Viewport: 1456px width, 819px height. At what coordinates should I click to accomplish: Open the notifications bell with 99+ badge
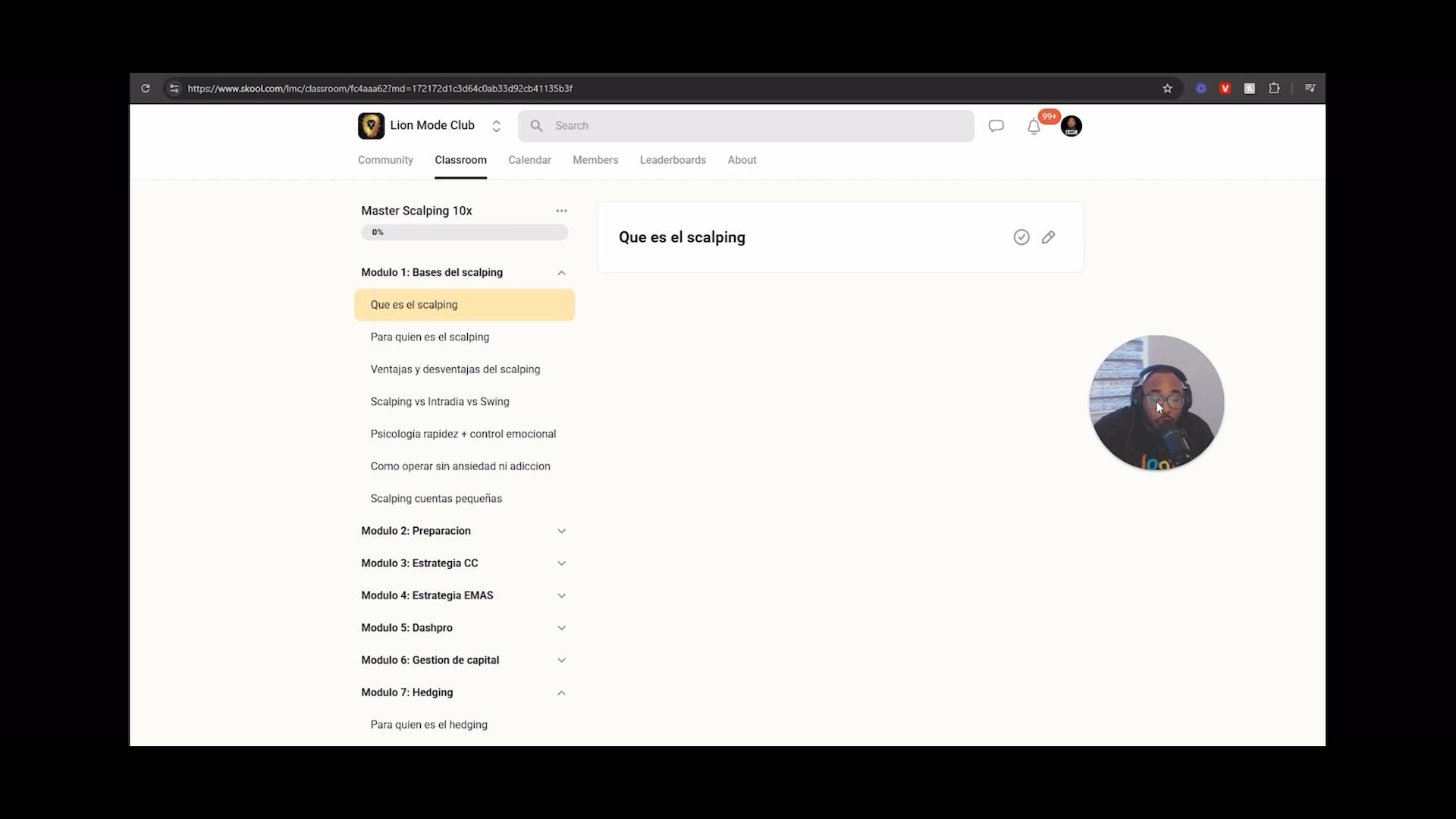(x=1034, y=127)
